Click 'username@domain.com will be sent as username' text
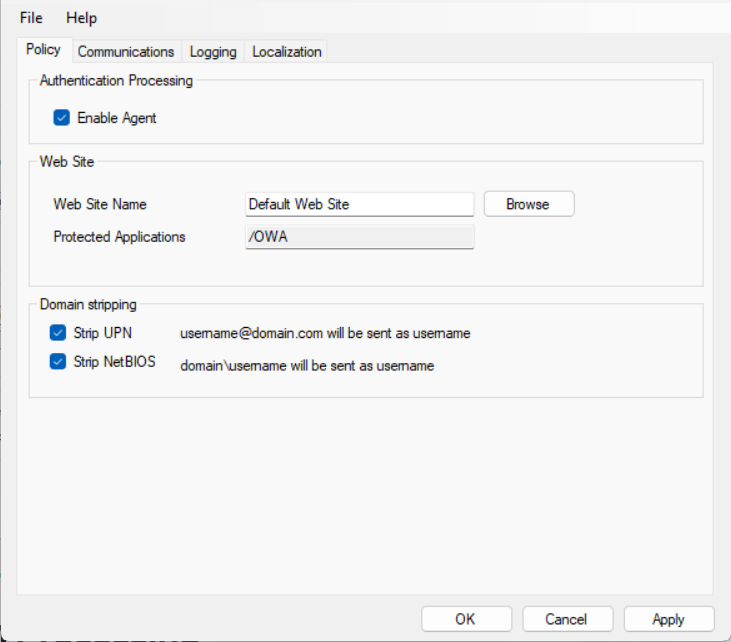This screenshot has height=642, width=731. click(x=325, y=333)
